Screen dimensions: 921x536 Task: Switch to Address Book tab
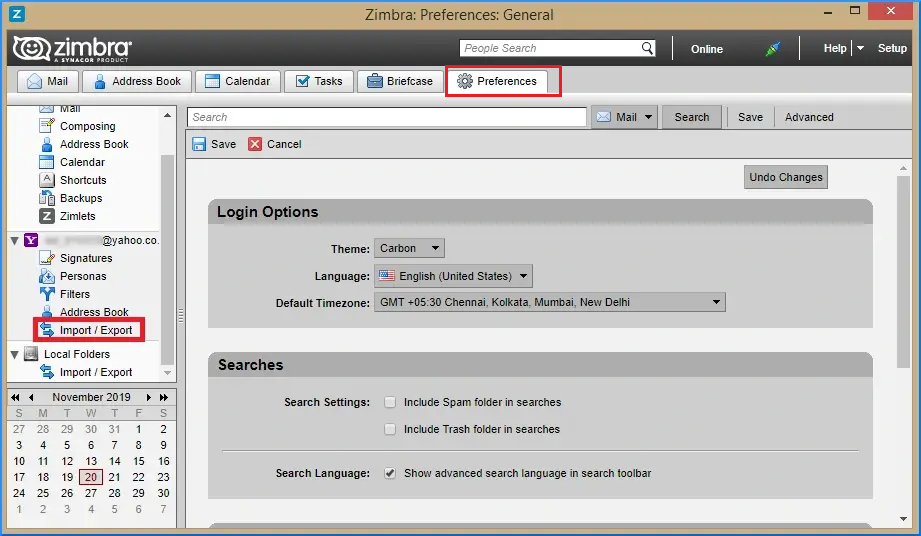click(x=137, y=81)
